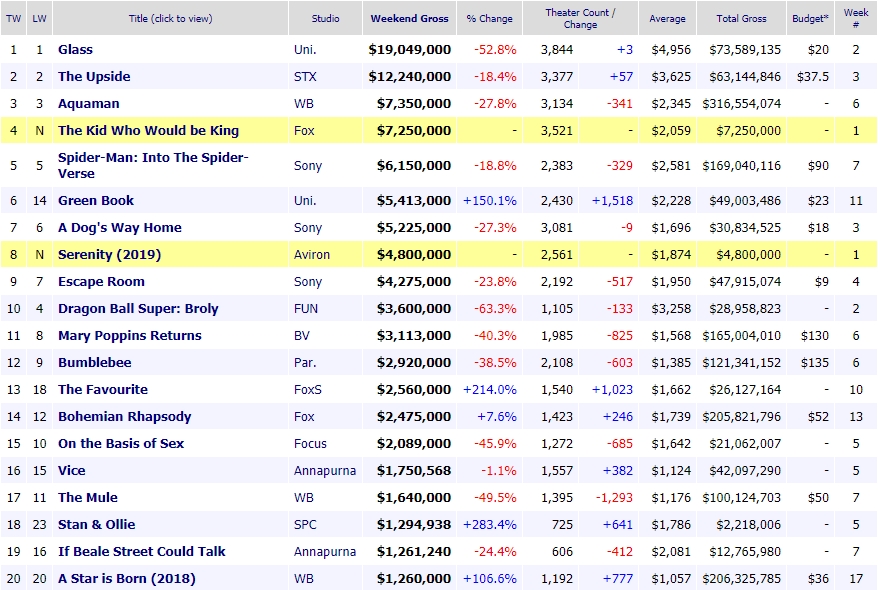The width and height of the screenshot is (878, 590).
Task: Select BV studio in Mary Poppins row
Action: 302,335
